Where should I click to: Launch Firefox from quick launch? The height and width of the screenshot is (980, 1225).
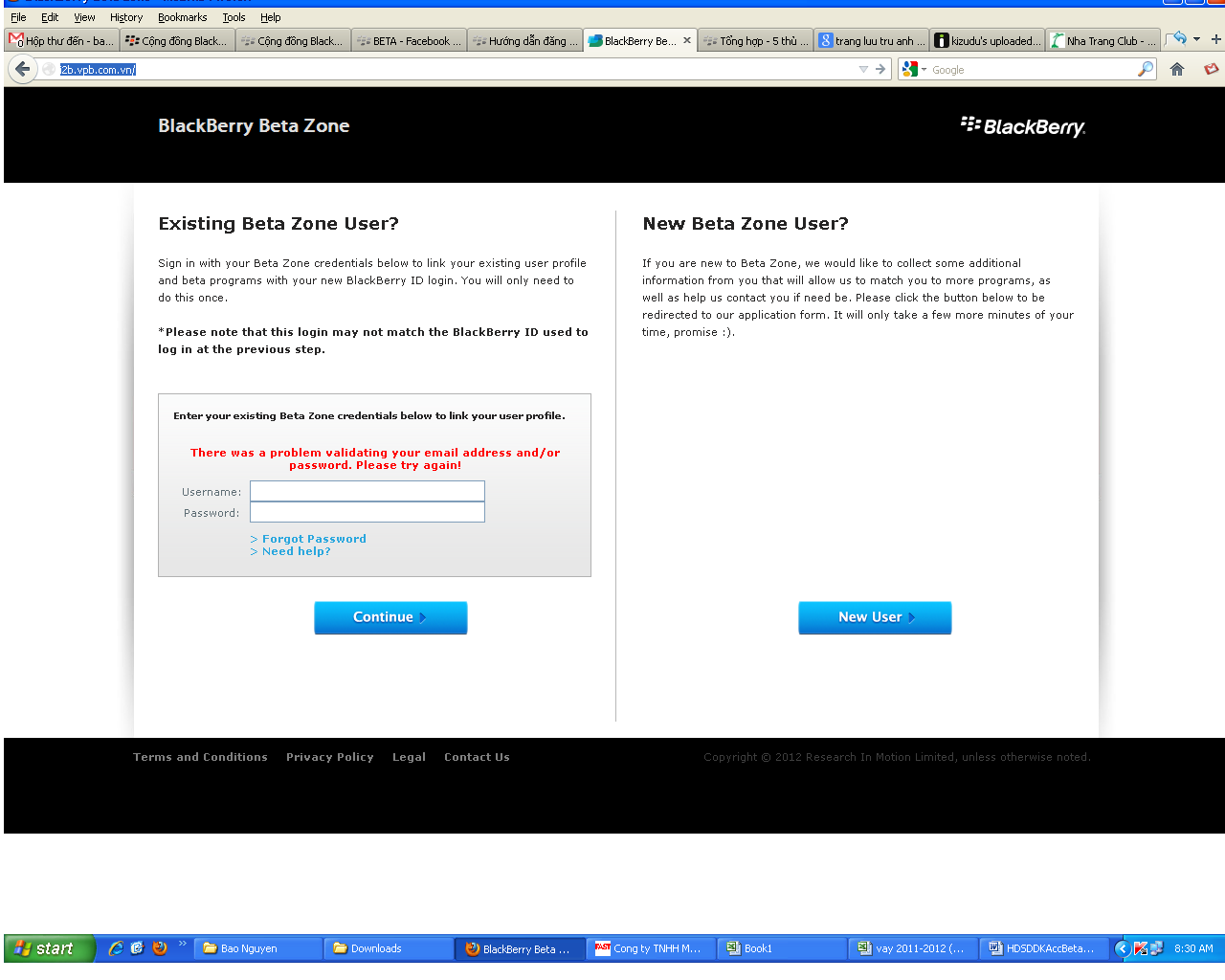pos(160,948)
